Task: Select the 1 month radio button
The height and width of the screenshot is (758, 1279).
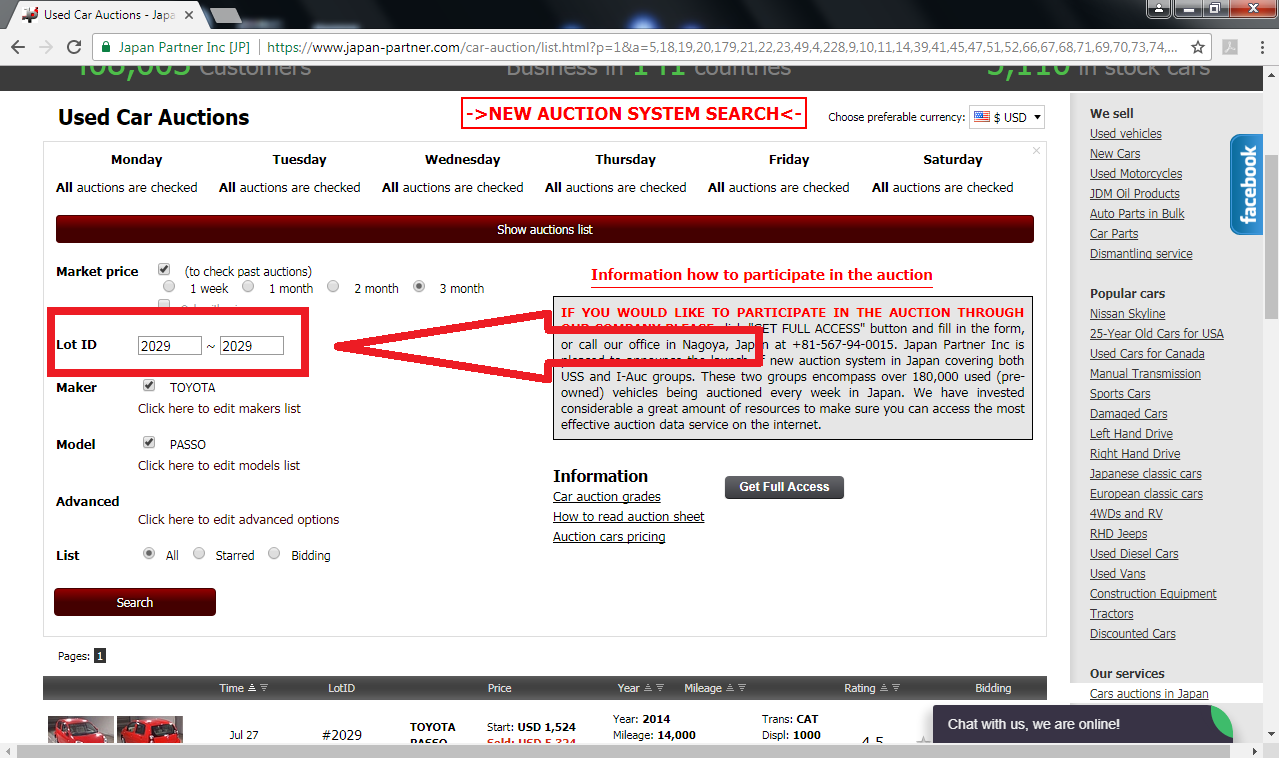Action: tap(248, 287)
